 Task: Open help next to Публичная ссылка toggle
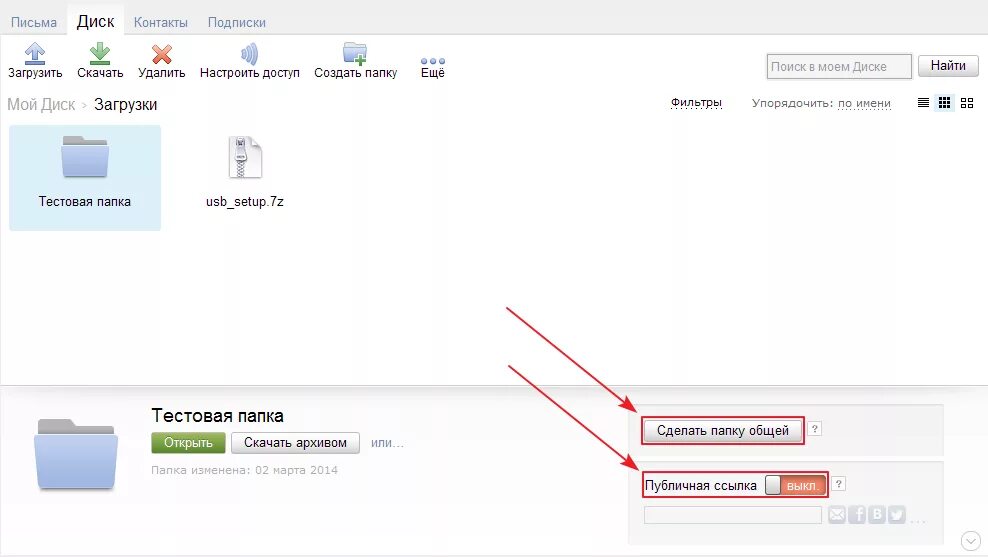tap(839, 484)
